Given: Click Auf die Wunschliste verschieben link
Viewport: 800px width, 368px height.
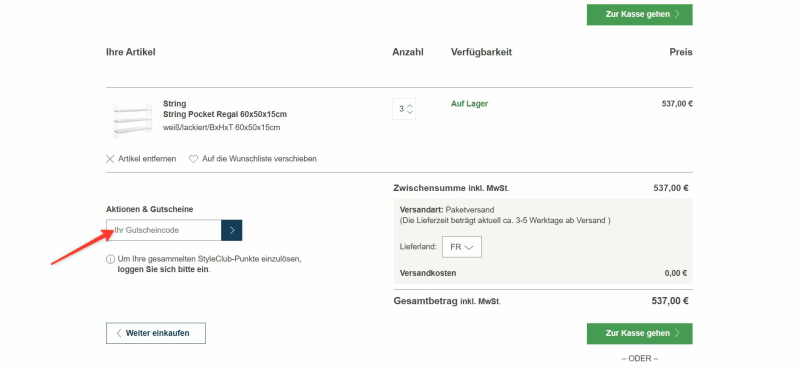Looking at the screenshot, I should [x=259, y=159].
